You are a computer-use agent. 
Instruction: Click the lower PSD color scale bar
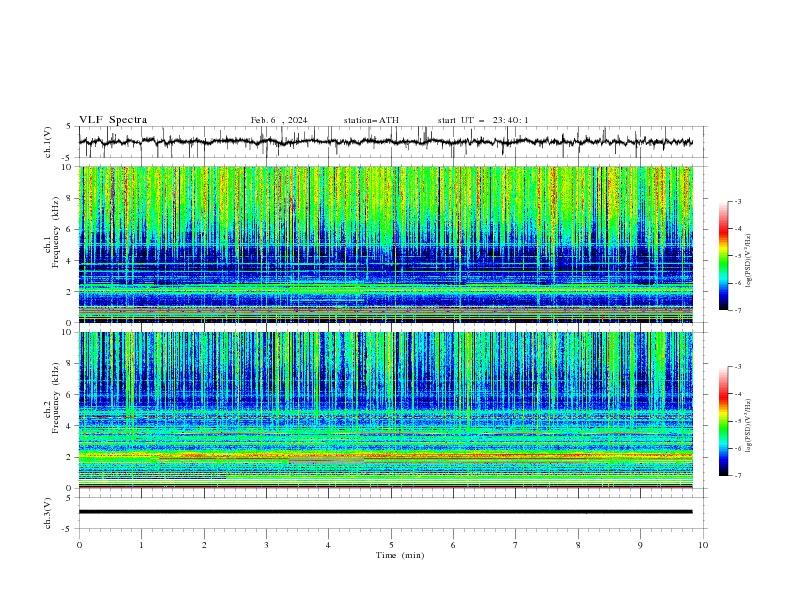point(723,421)
